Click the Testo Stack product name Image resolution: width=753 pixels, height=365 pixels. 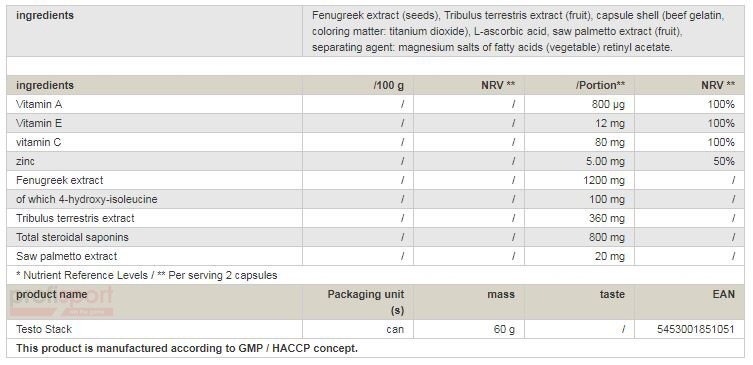click(44, 329)
